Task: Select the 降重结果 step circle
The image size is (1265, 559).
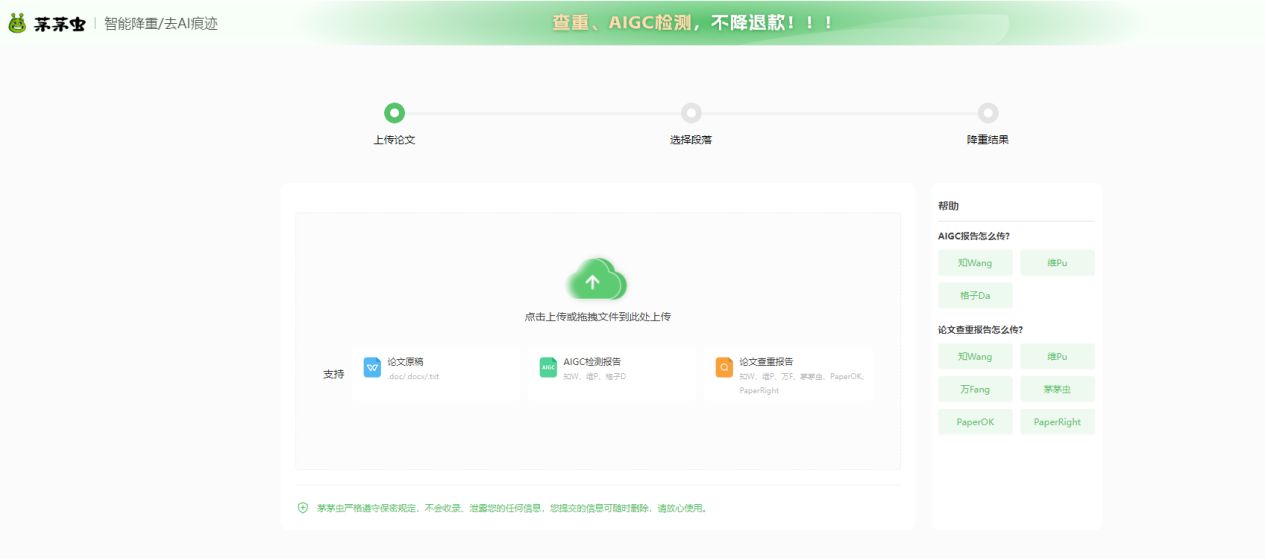Action: [988, 113]
